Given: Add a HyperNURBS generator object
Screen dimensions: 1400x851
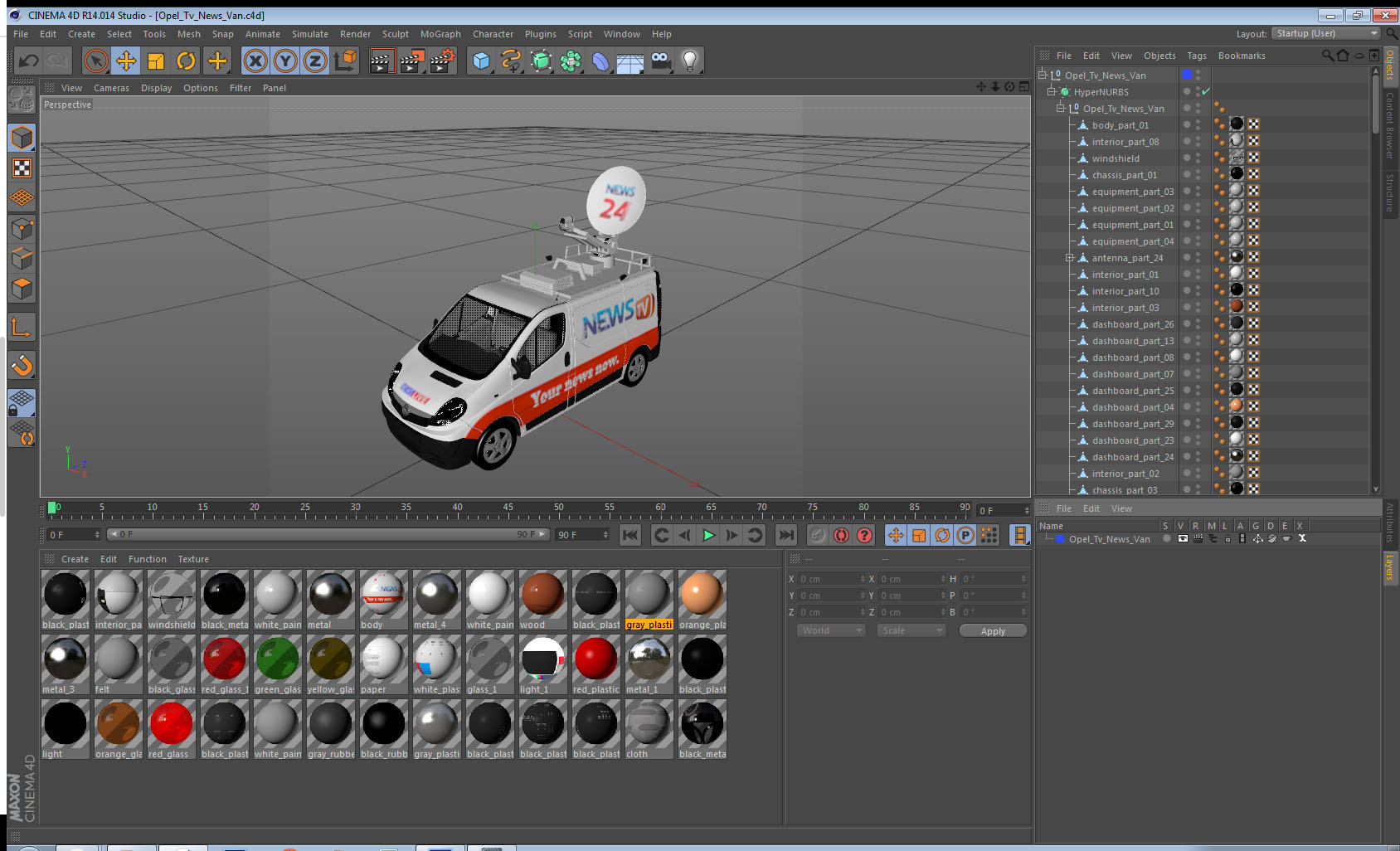Looking at the screenshot, I should click(541, 61).
